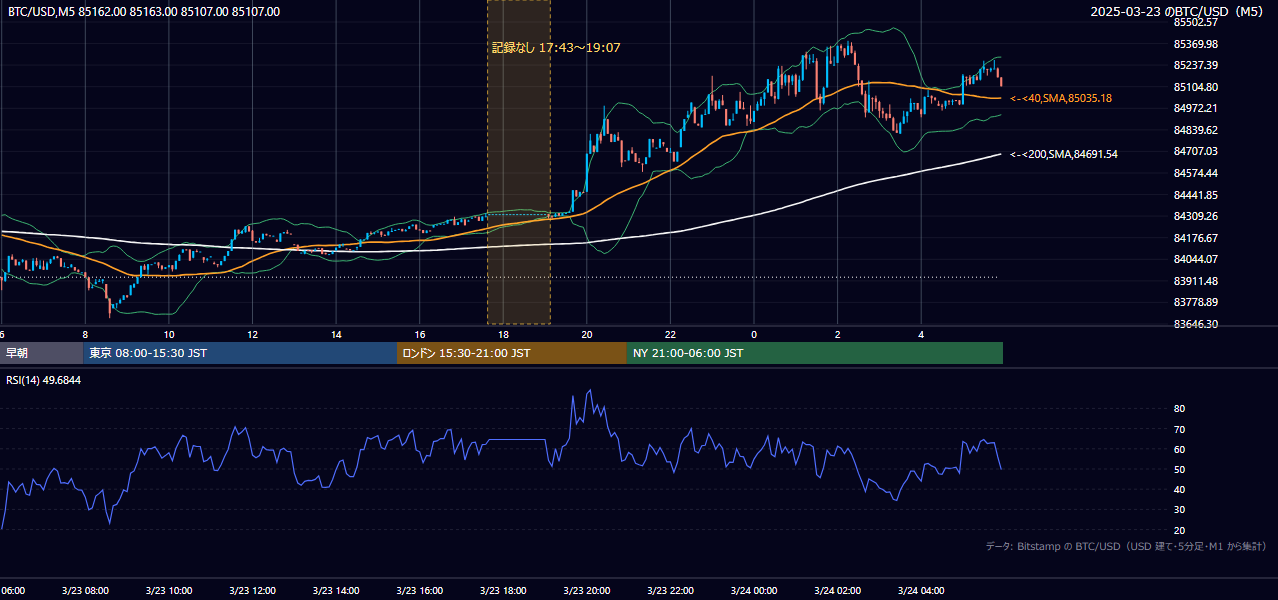
Task: Click the NY 21:00-06:00 JST session bar
Action: click(x=815, y=353)
